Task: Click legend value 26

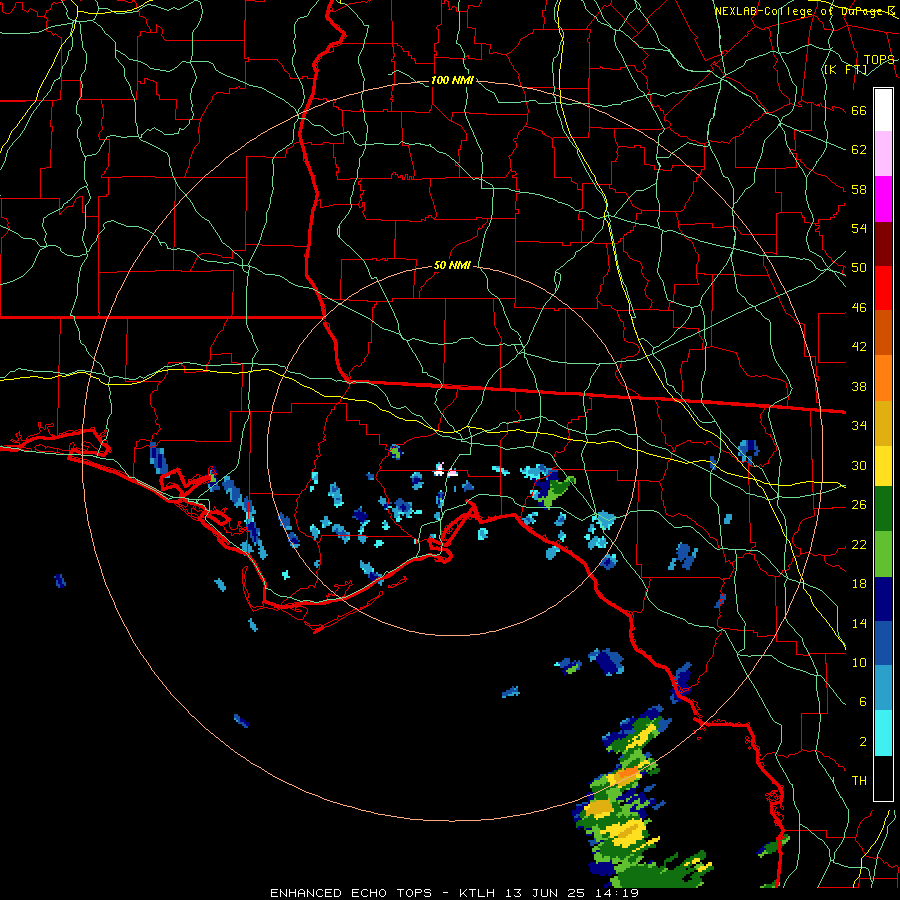Action: (x=859, y=505)
